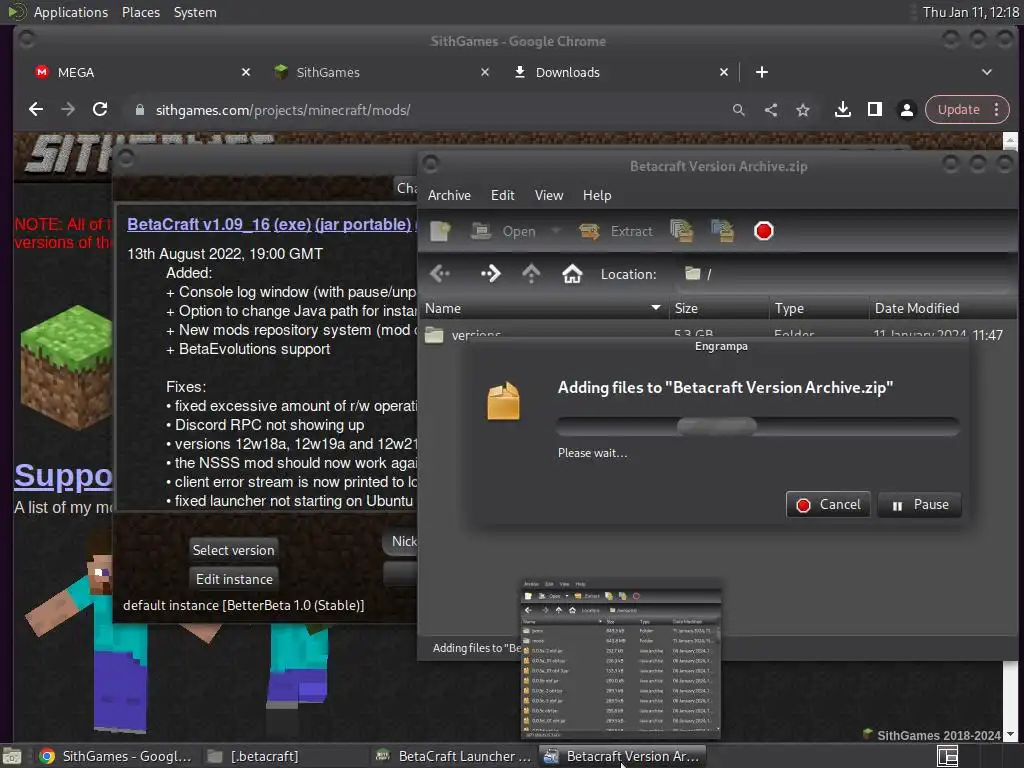The height and width of the screenshot is (768, 1024).
Task: Open the (jar portable) download link
Action: 363,224
